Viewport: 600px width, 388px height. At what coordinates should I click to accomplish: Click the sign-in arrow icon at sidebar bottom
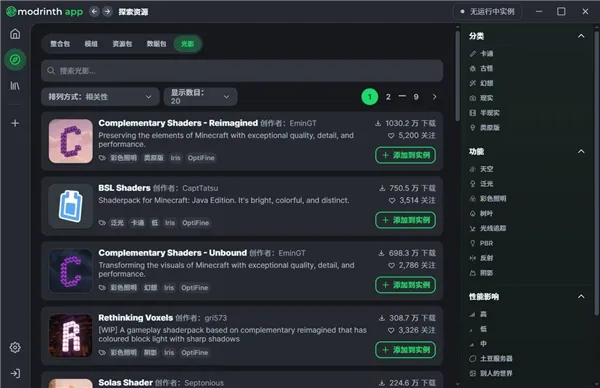[x=15, y=373]
